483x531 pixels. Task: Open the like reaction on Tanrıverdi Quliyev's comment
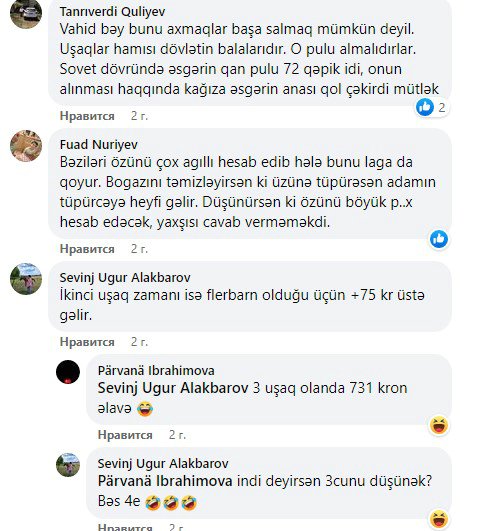tap(425, 107)
